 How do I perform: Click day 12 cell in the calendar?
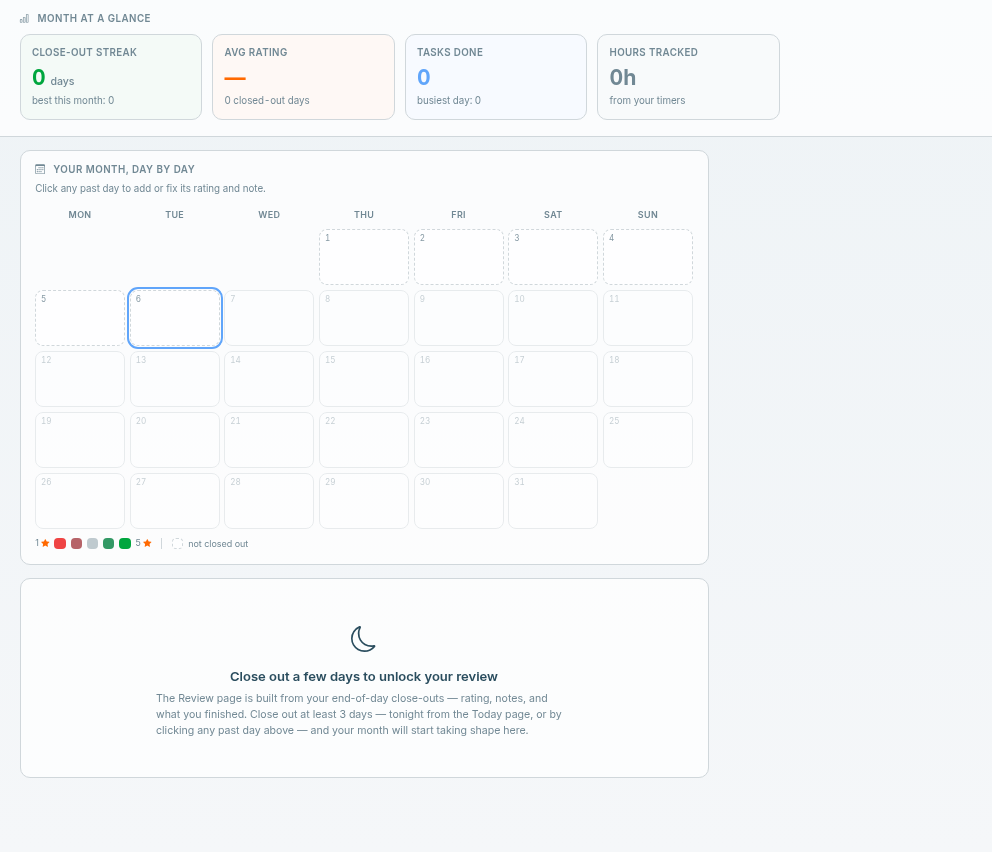(80, 379)
